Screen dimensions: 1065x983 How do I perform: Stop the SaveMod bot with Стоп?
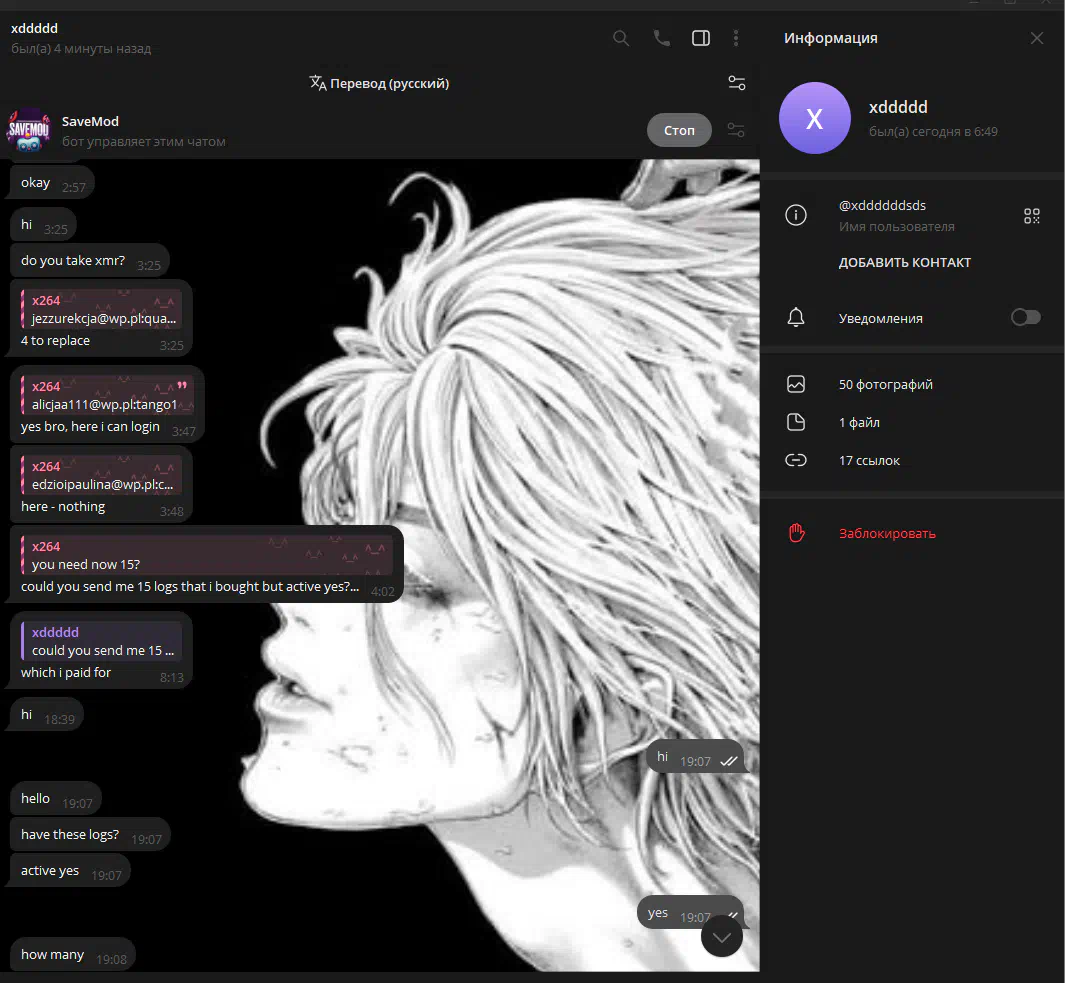pos(679,130)
